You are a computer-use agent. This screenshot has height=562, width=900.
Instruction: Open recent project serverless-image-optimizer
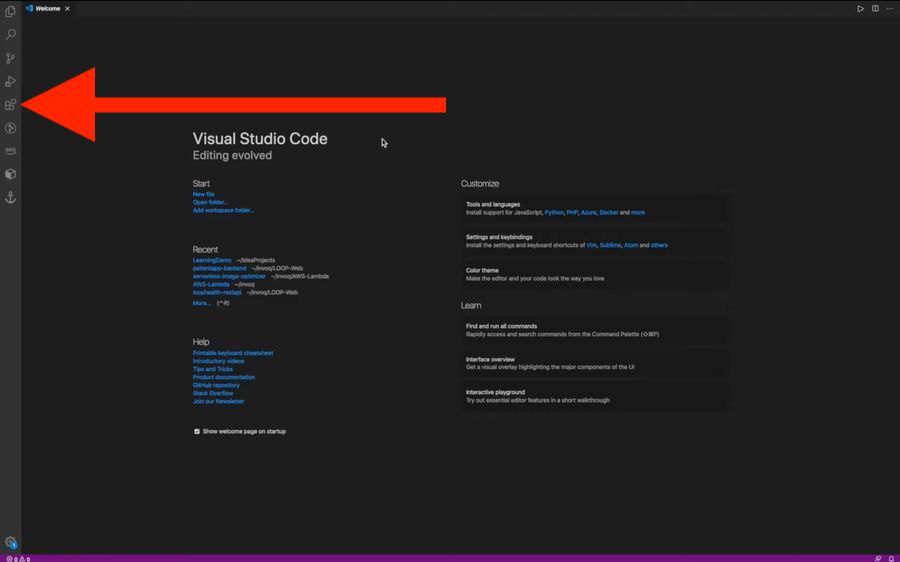[x=229, y=276]
